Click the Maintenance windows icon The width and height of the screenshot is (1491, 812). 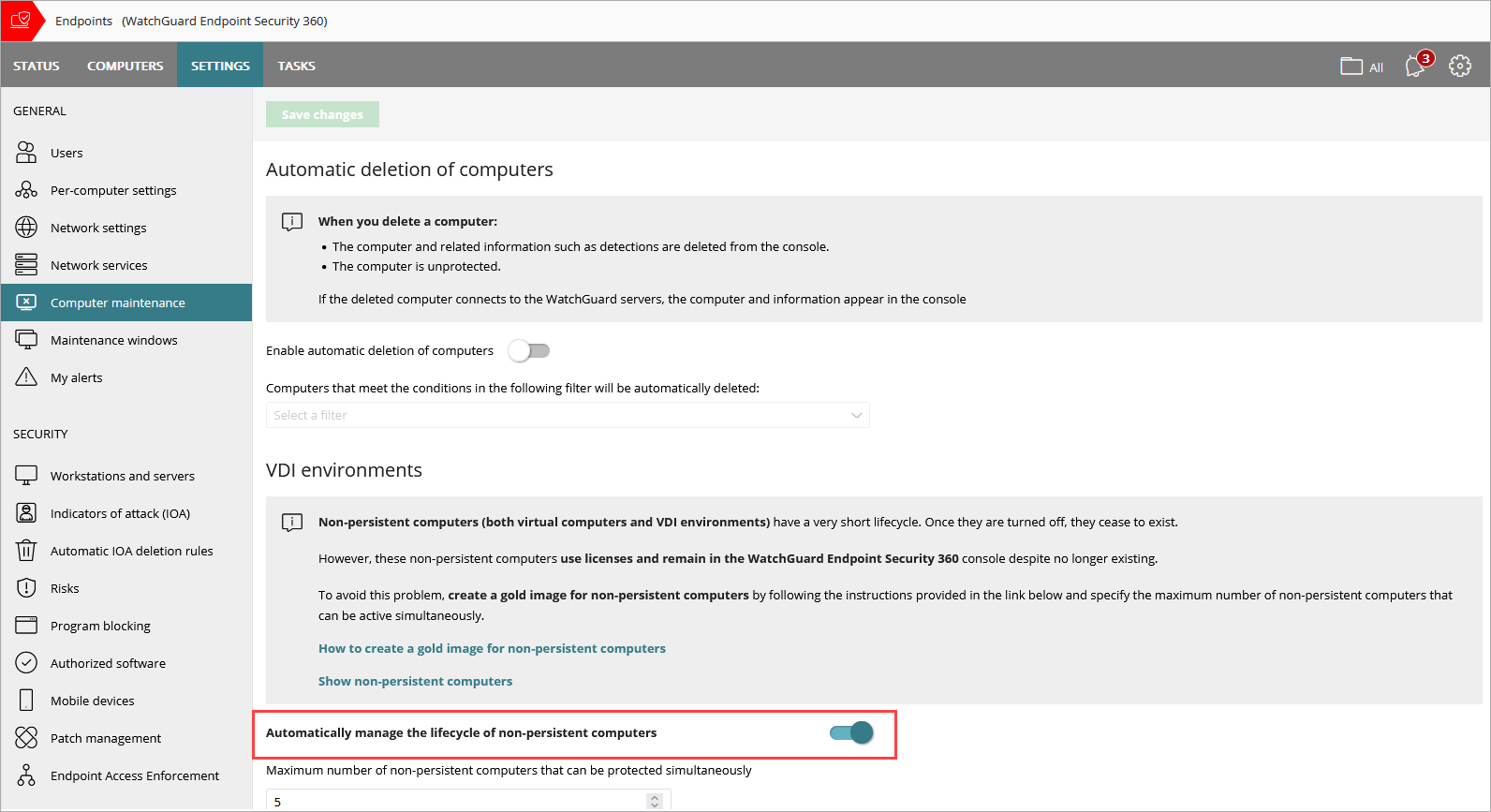pyautogui.click(x=26, y=340)
